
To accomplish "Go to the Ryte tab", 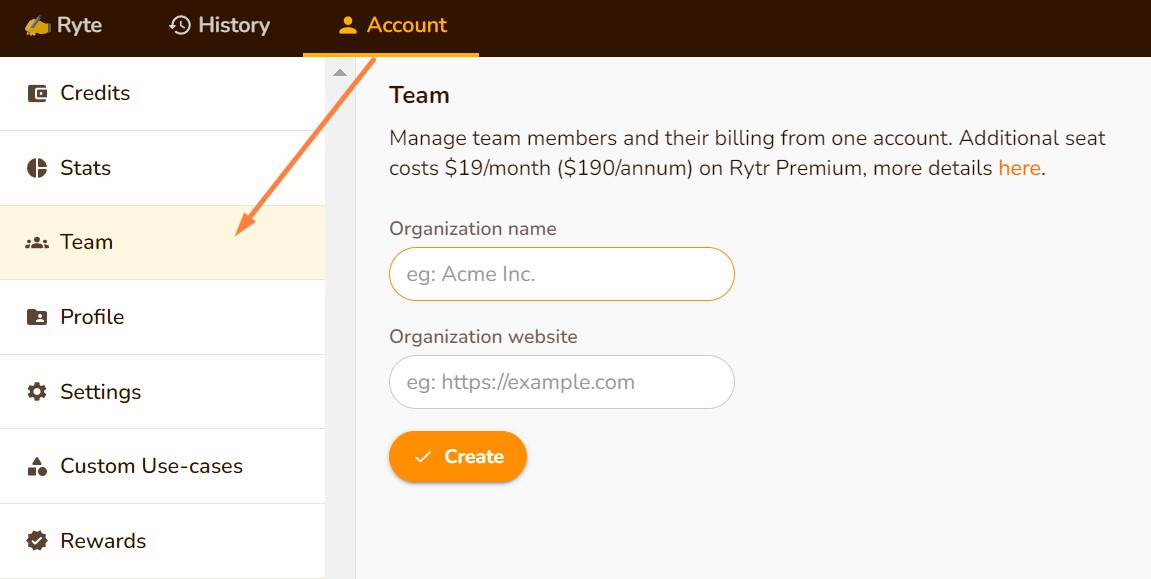I will pyautogui.click(x=64, y=26).
